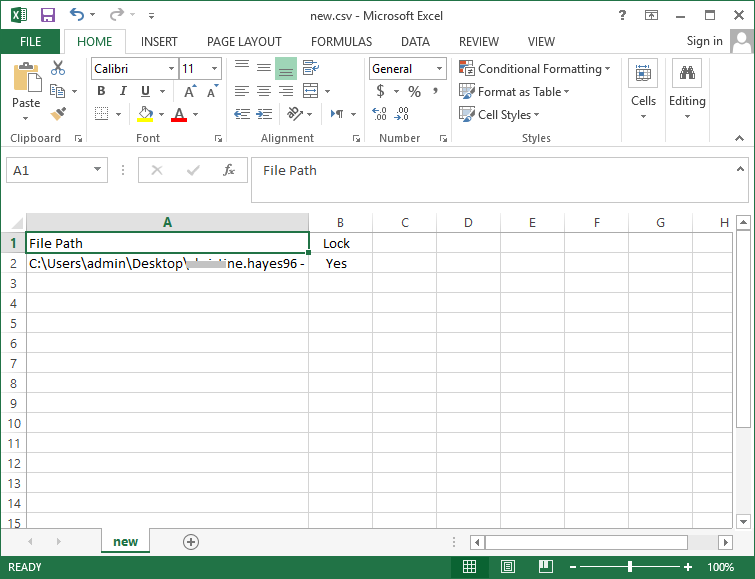
Task: Click the text direction icon
Action: [x=337, y=114]
